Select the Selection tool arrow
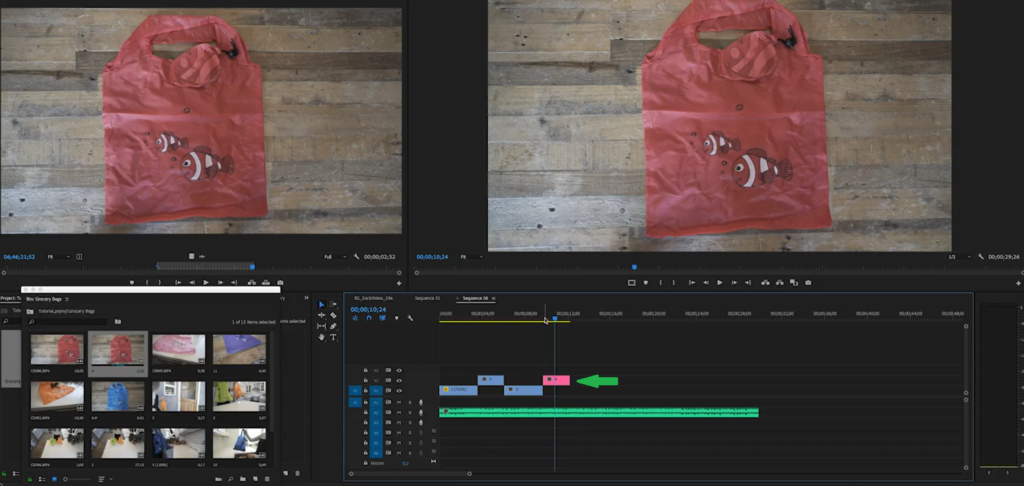 321,304
